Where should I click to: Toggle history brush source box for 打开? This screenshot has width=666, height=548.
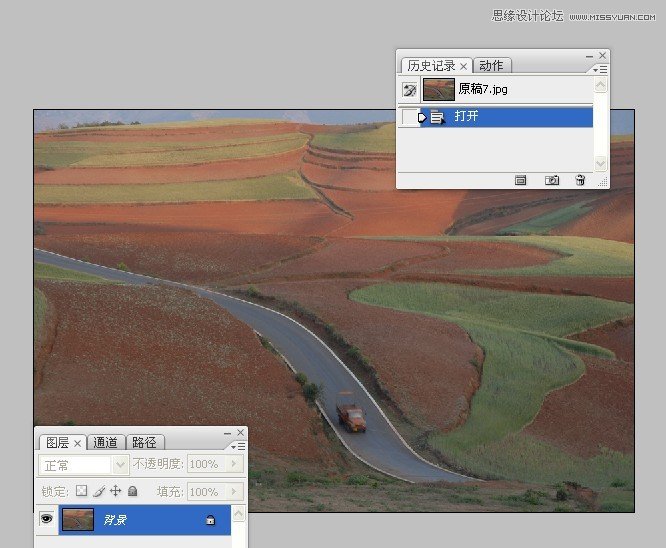pos(409,117)
